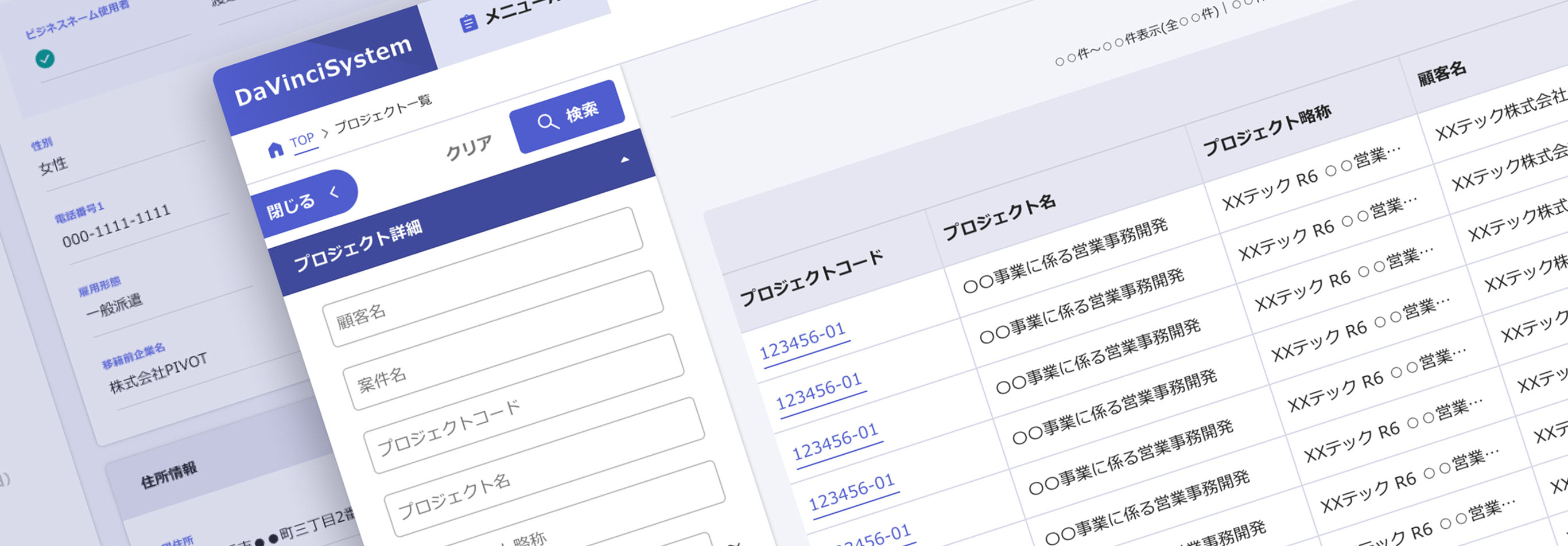Open the first 123456-01 project link
The height and width of the screenshot is (546, 1568).
point(803,341)
